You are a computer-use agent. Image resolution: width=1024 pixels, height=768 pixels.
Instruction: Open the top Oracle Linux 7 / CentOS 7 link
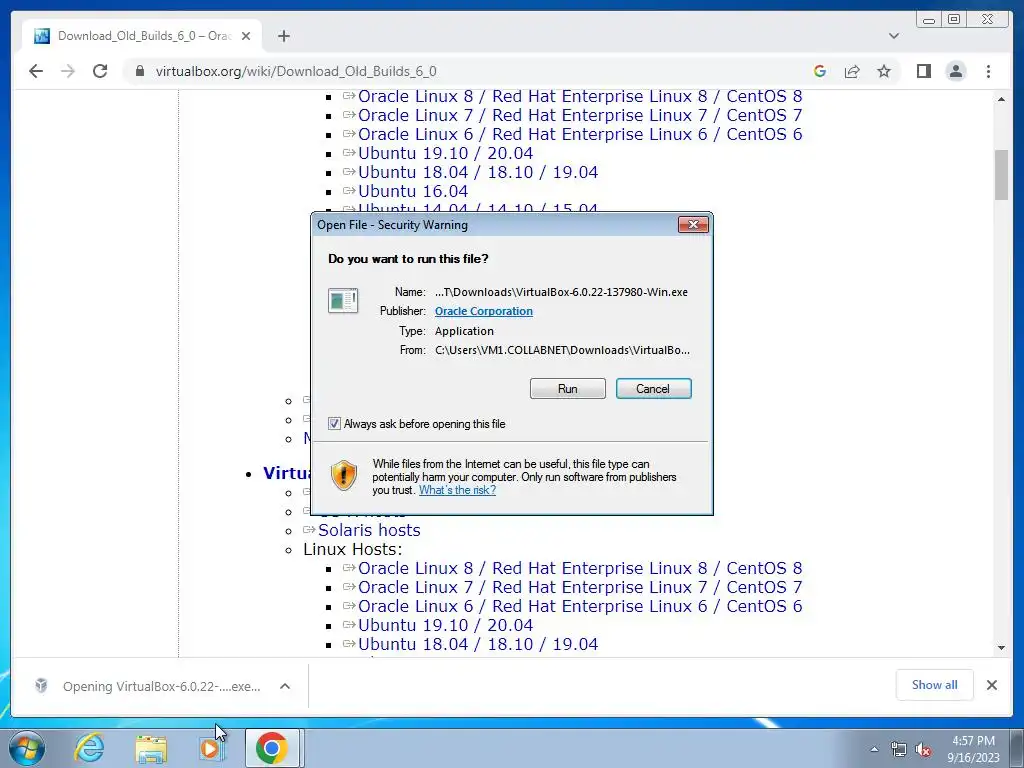tap(580, 116)
